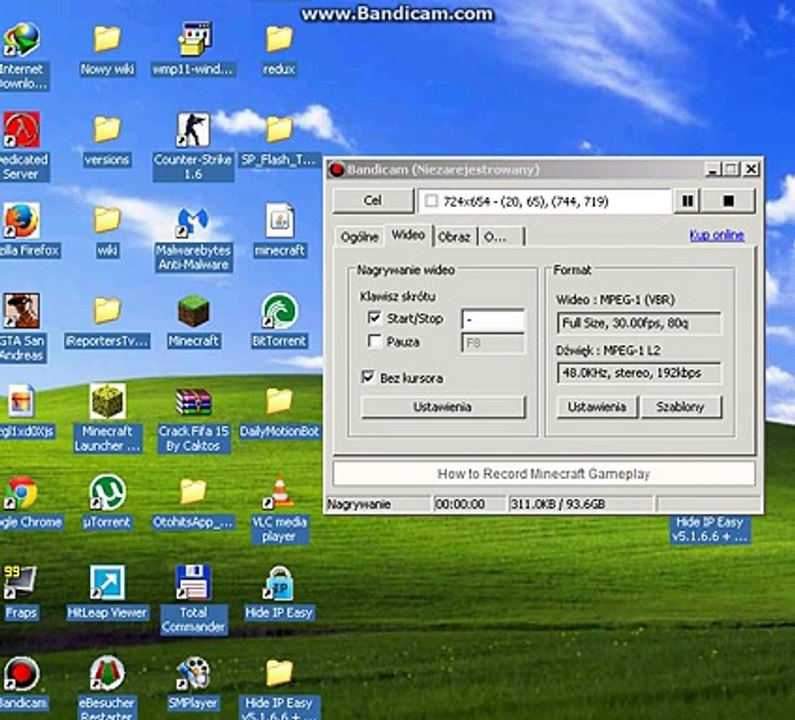Click the Pauza F8 hotkey field
The image size is (795, 720).
(x=493, y=343)
